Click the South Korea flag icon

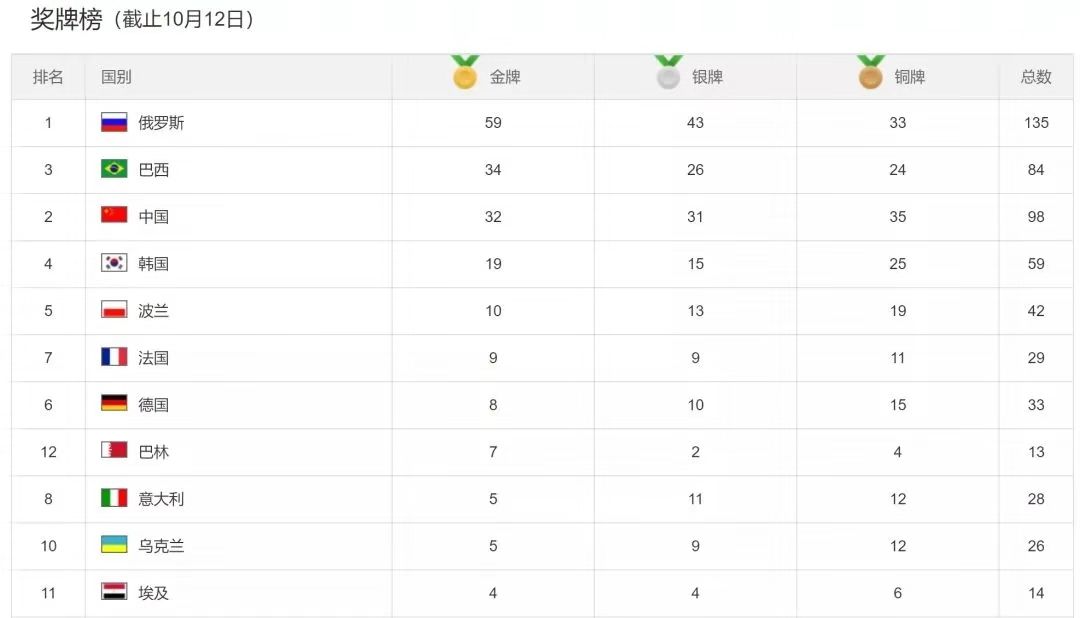tap(114, 262)
